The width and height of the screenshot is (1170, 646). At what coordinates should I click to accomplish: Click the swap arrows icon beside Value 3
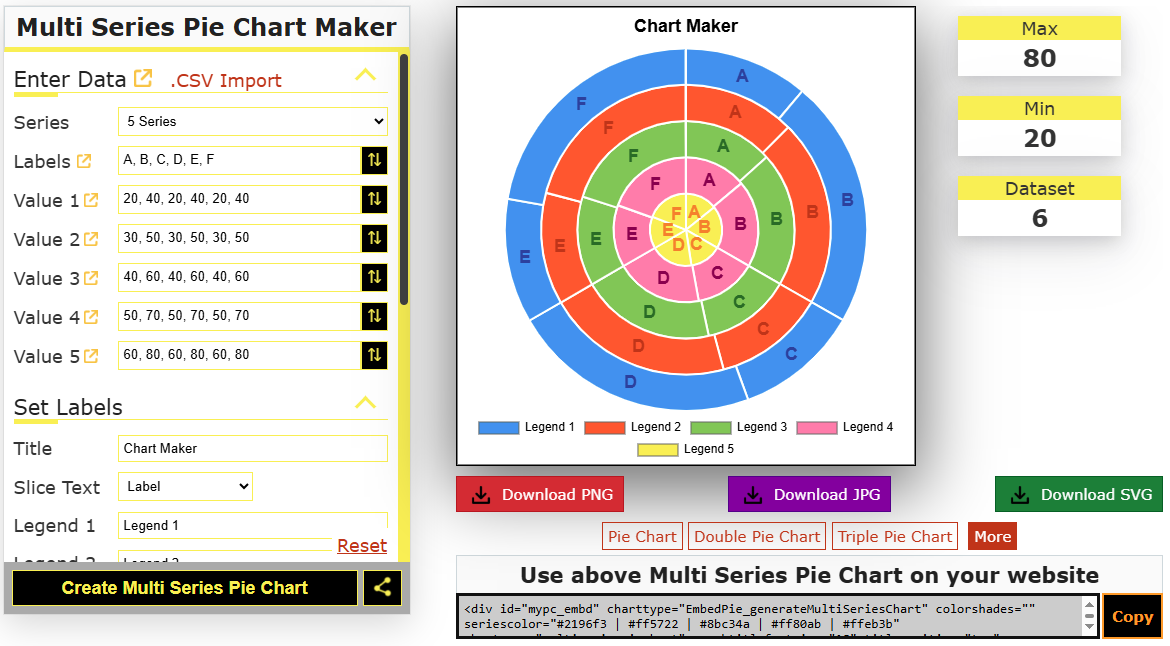374,277
